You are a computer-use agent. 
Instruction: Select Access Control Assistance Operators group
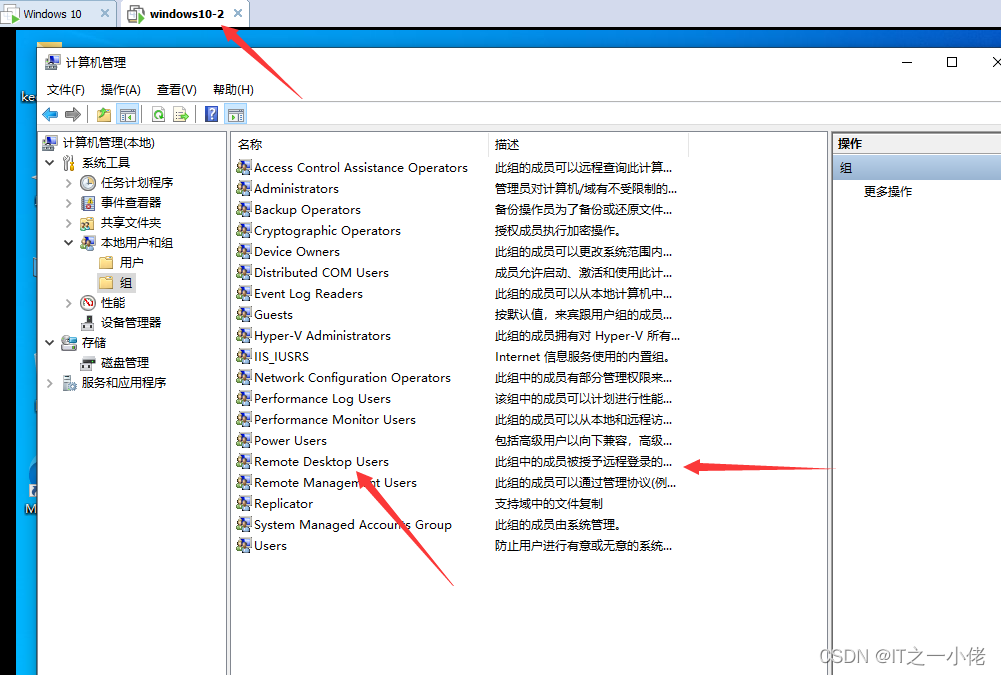point(361,167)
